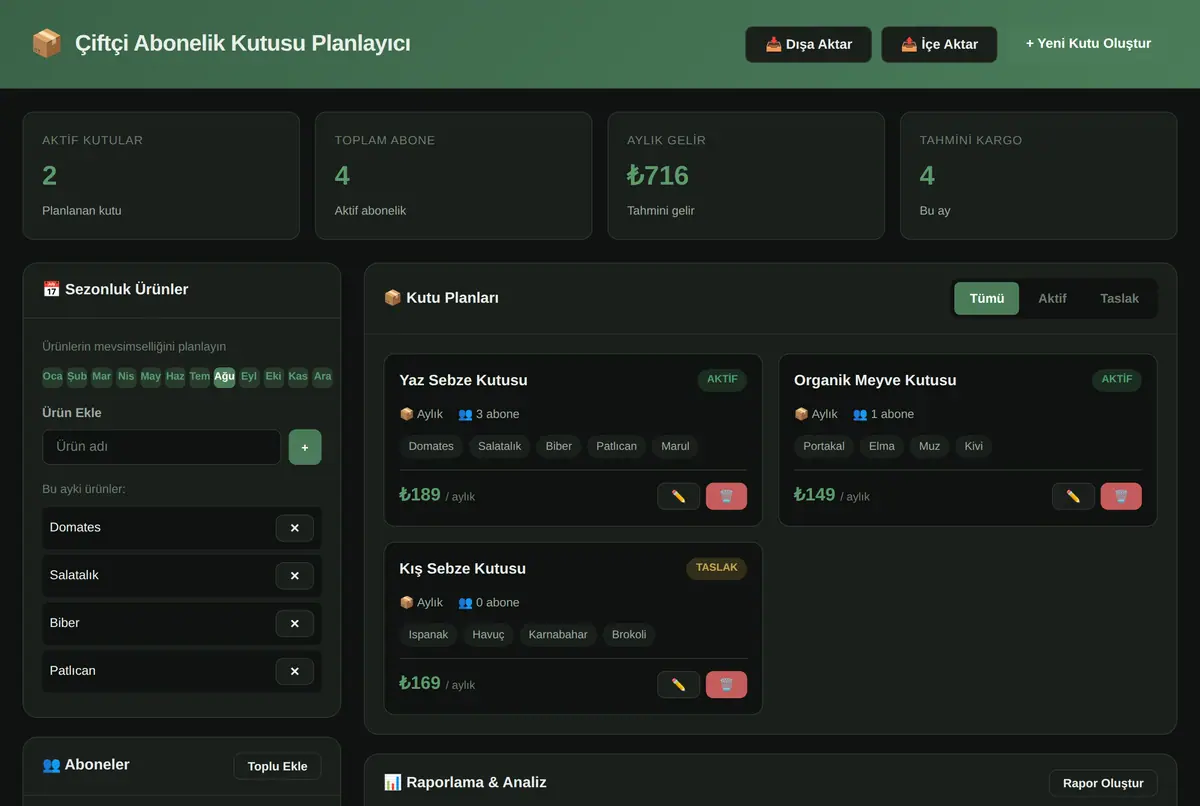This screenshot has height=806, width=1200.
Task: Edit the Yaz Sebze Kutusu plan
Action: (679, 496)
